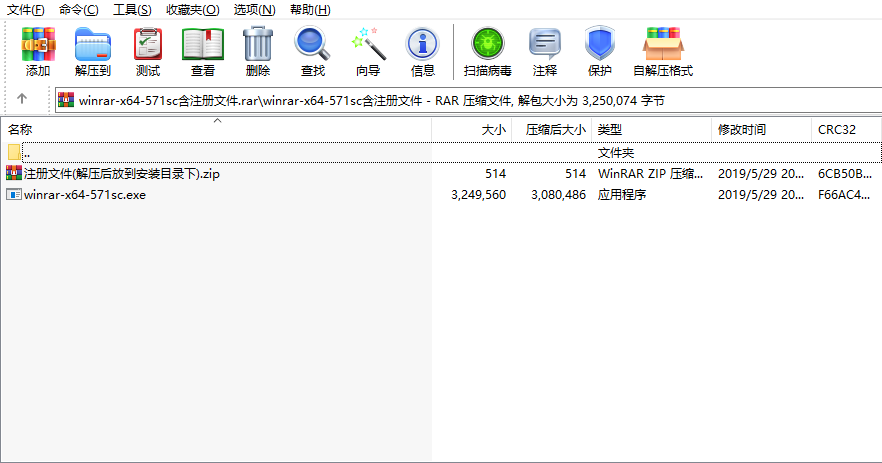Click CRC32 value 6CB50B
The width and height of the screenshot is (882, 463).
click(x=845, y=174)
